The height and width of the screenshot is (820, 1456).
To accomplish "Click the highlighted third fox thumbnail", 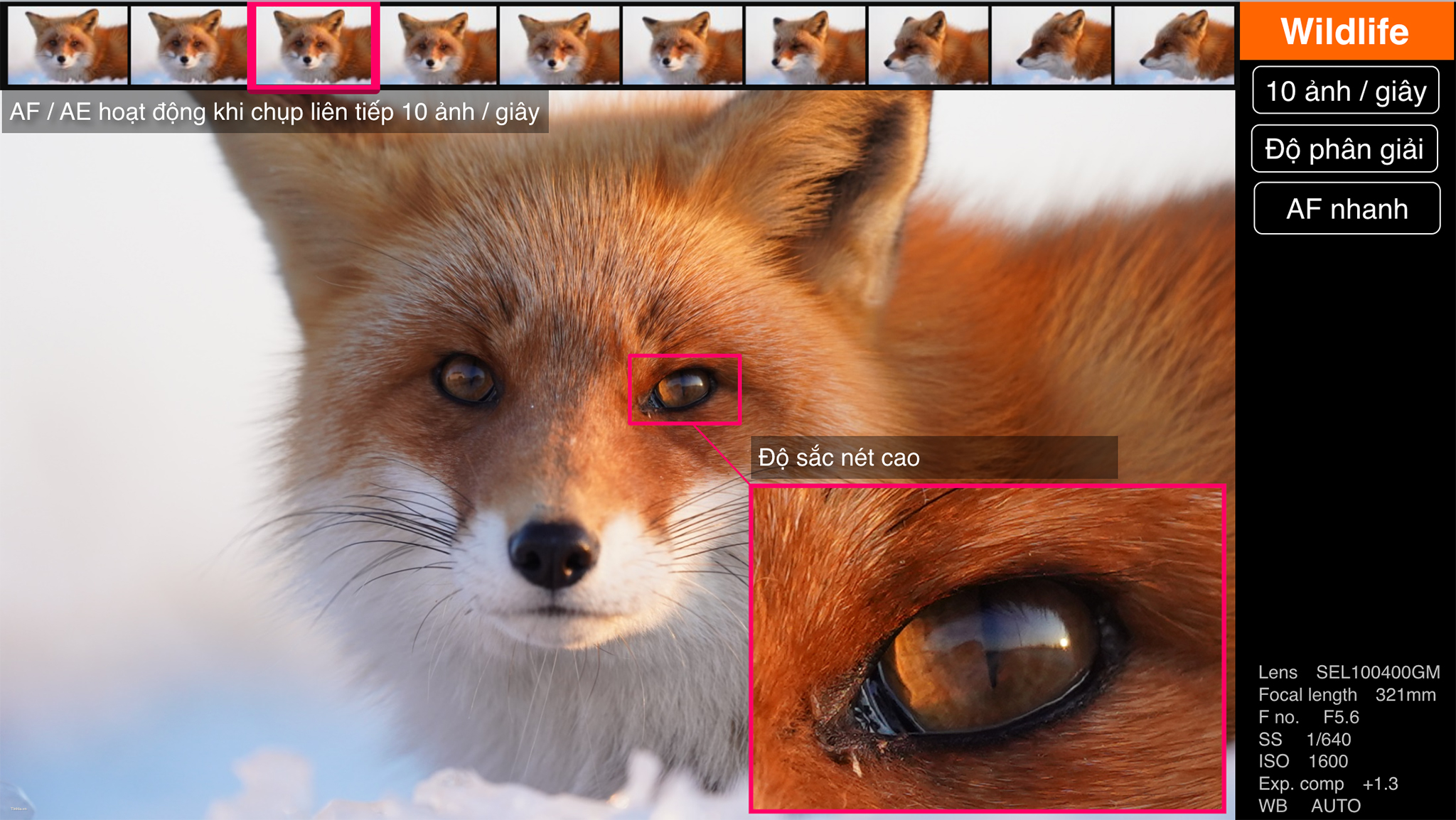I will pos(314,45).
